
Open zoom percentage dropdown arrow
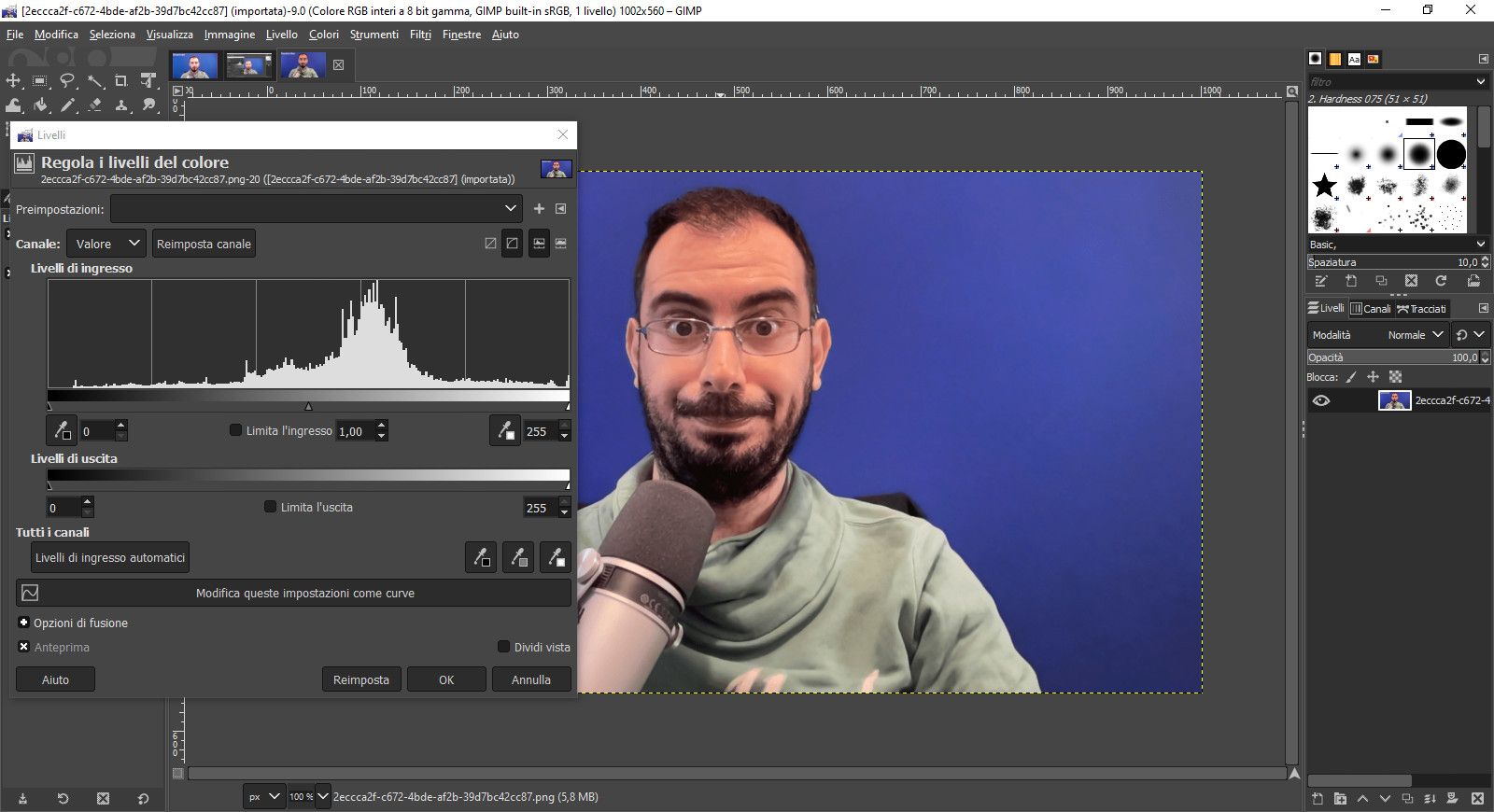323,797
